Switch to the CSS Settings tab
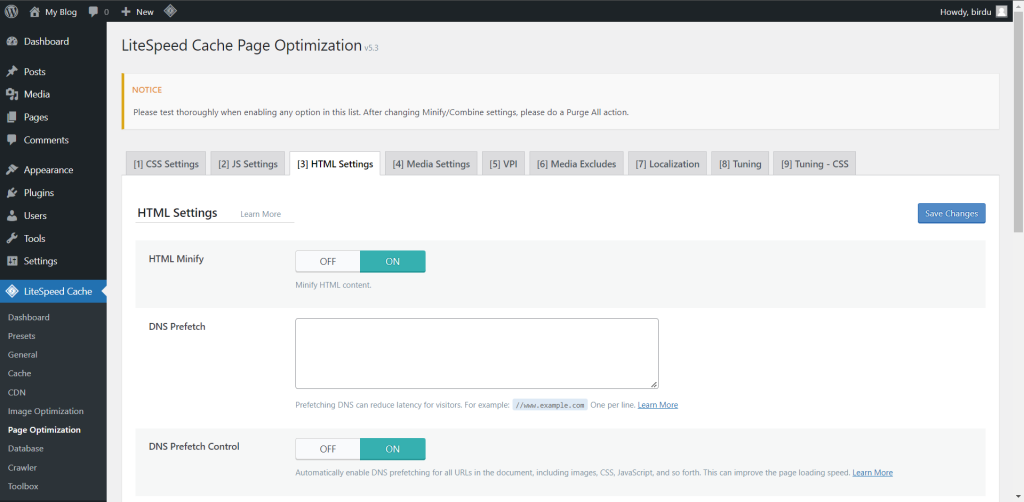The height and width of the screenshot is (502, 1024). (x=166, y=164)
